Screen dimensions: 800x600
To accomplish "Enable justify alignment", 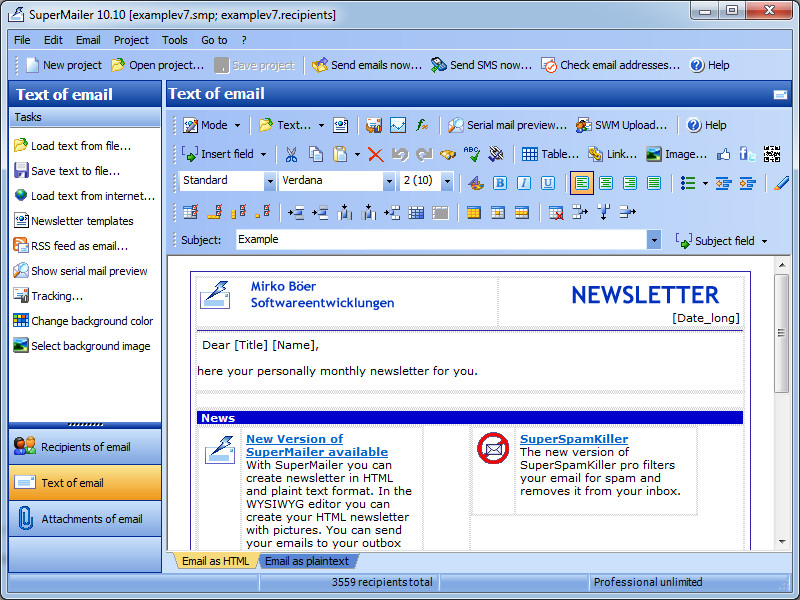I will [654, 183].
